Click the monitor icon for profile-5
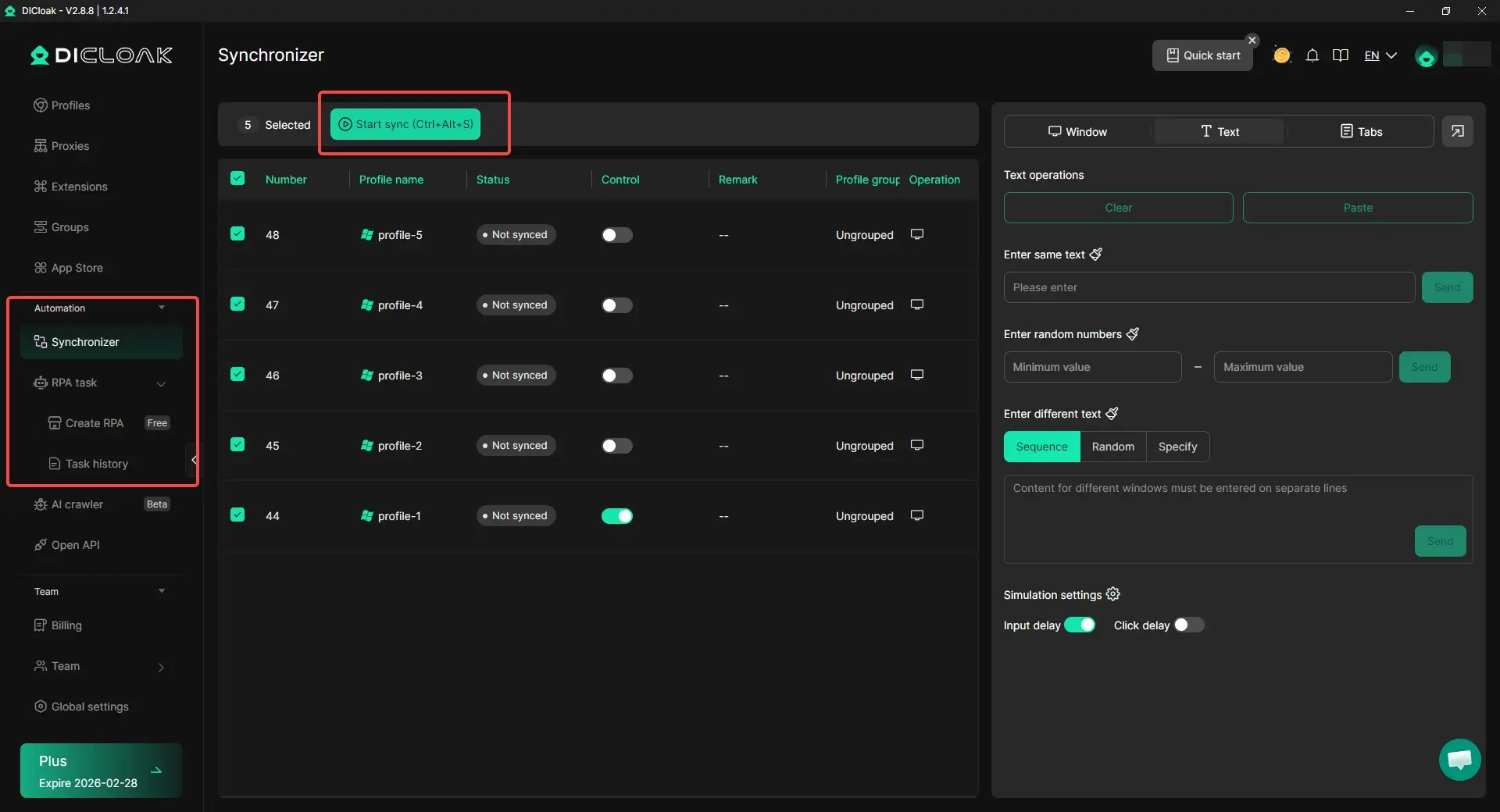Image resolution: width=1500 pixels, height=812 pixels. (x=917, y=234)
